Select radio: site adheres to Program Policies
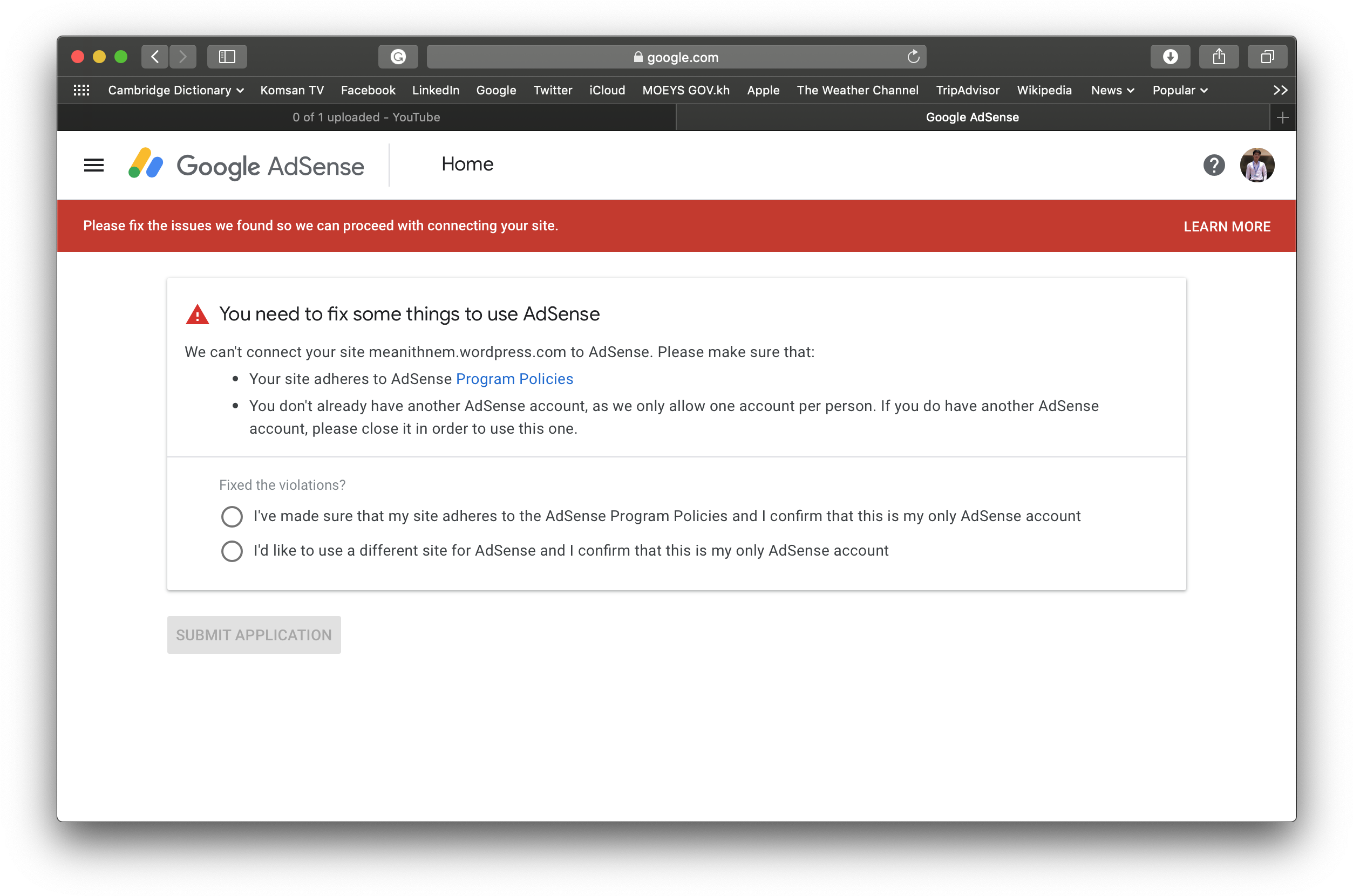Viewport: 1353px width, 896px height. tap(232, 517)
